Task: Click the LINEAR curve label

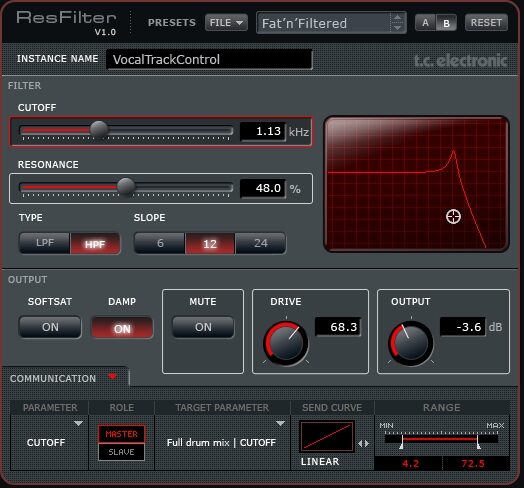Action: [x=320, y=462]
